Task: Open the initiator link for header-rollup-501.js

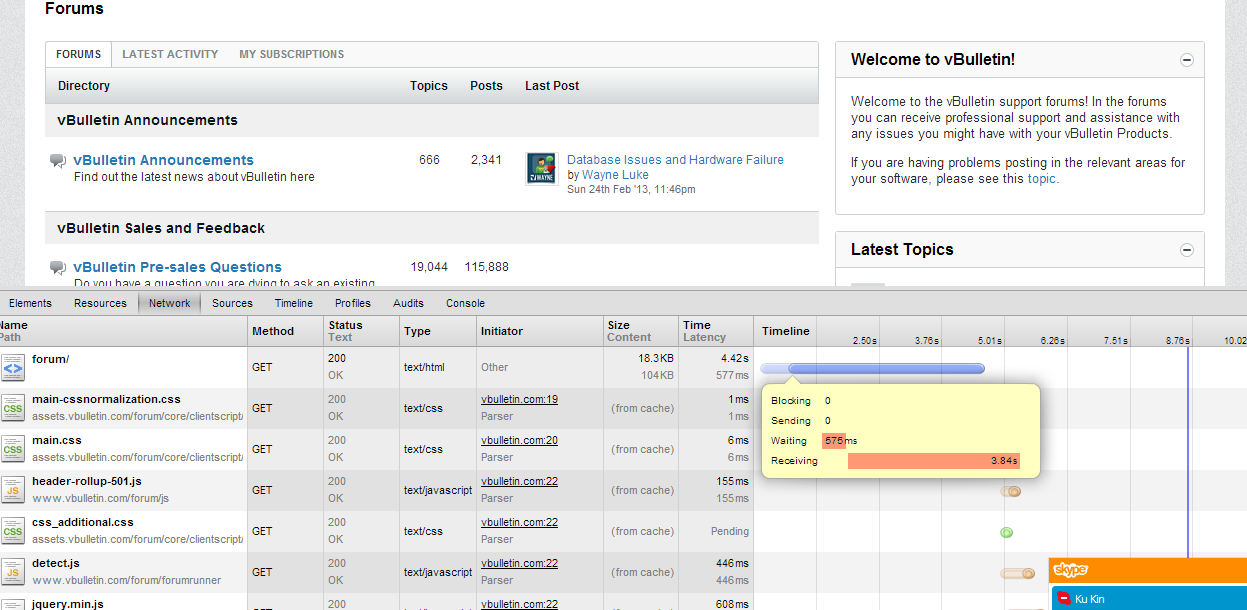Action: pyautogui.click(x=519, y=482)
